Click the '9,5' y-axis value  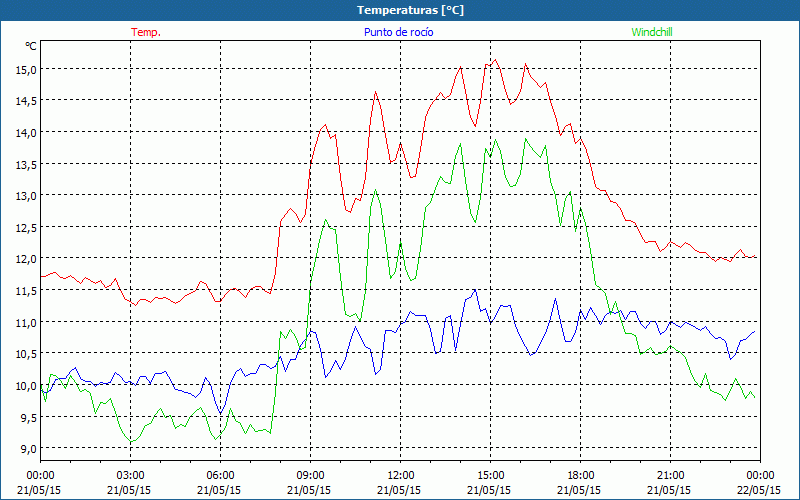pyautogui.click(x=29, y=417)
